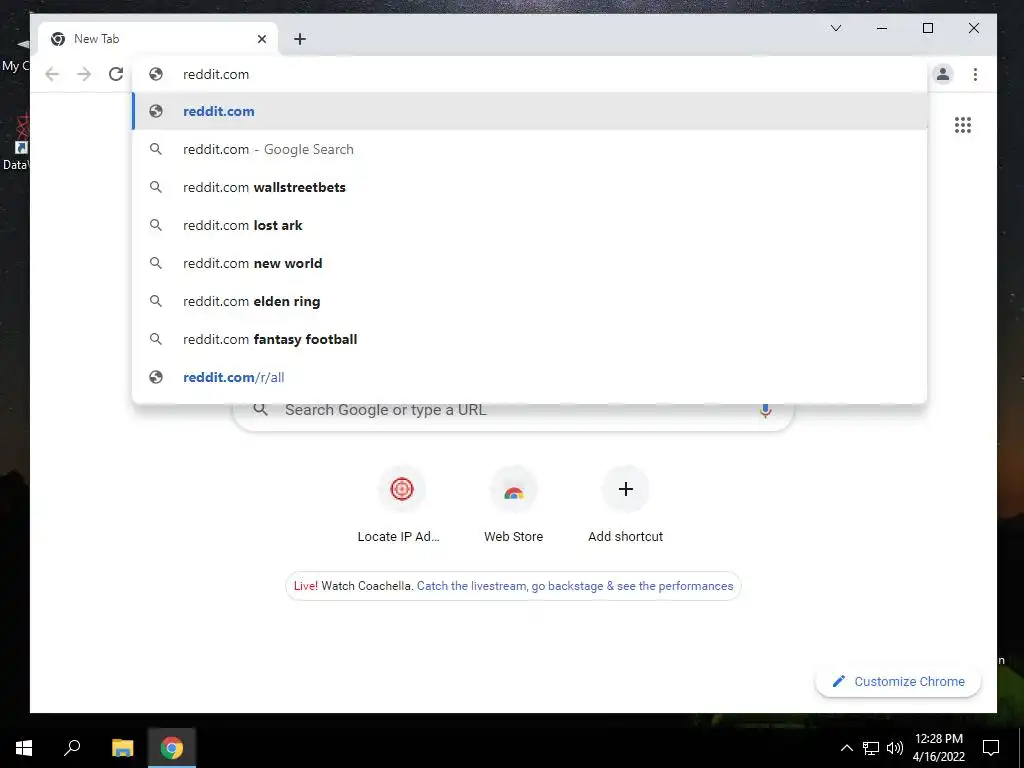Screen dimensions: 1024x768
Task: Click the Back navigation arrow
Action: 52,74
